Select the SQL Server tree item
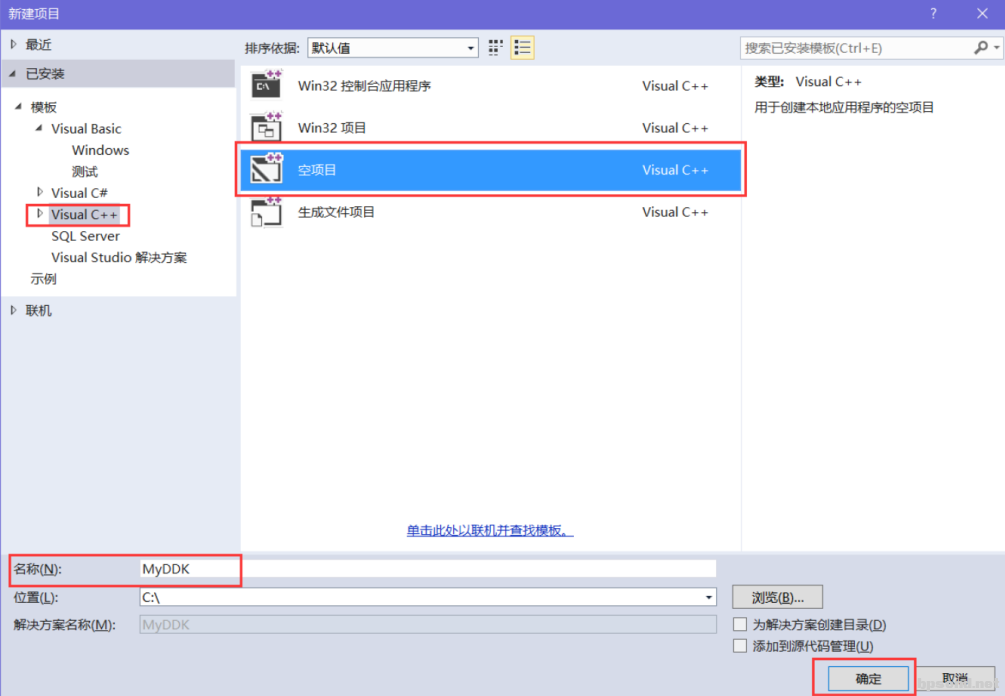Screen dimensions: 1005x696 (x=85, y=236)
